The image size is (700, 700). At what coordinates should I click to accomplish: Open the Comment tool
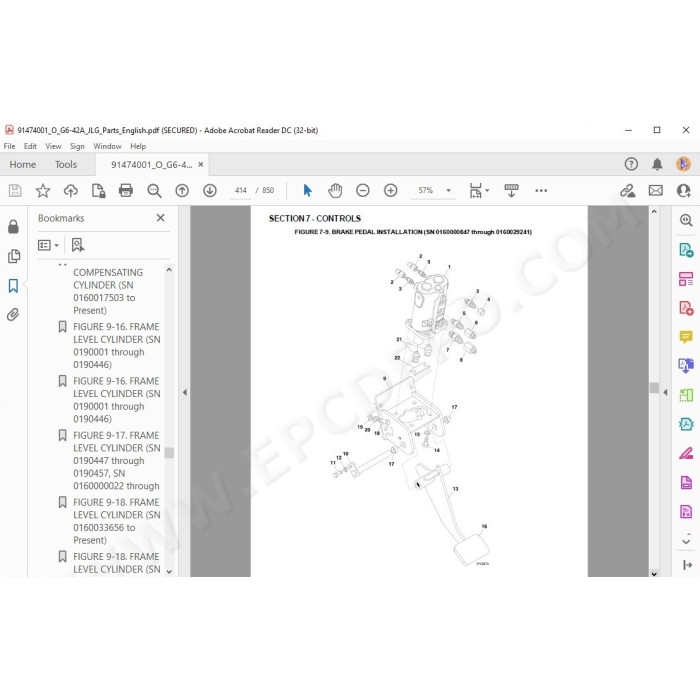pos(686,337)
